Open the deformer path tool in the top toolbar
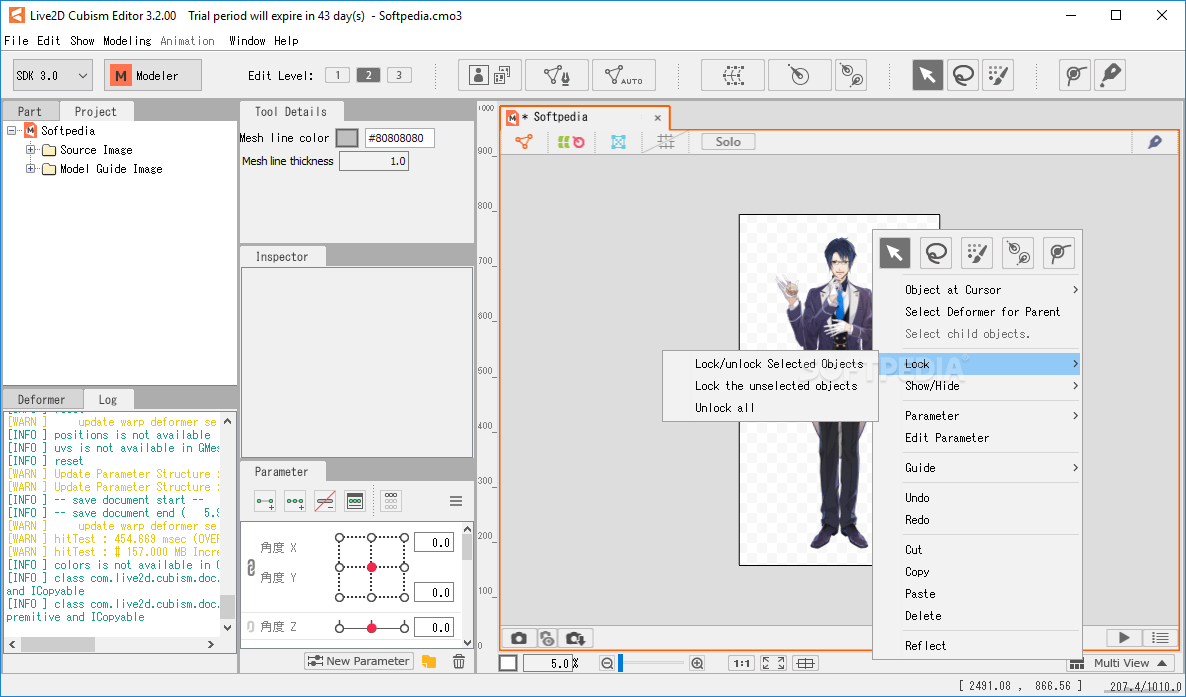1186x697 pixels. [x=851, y=75]
